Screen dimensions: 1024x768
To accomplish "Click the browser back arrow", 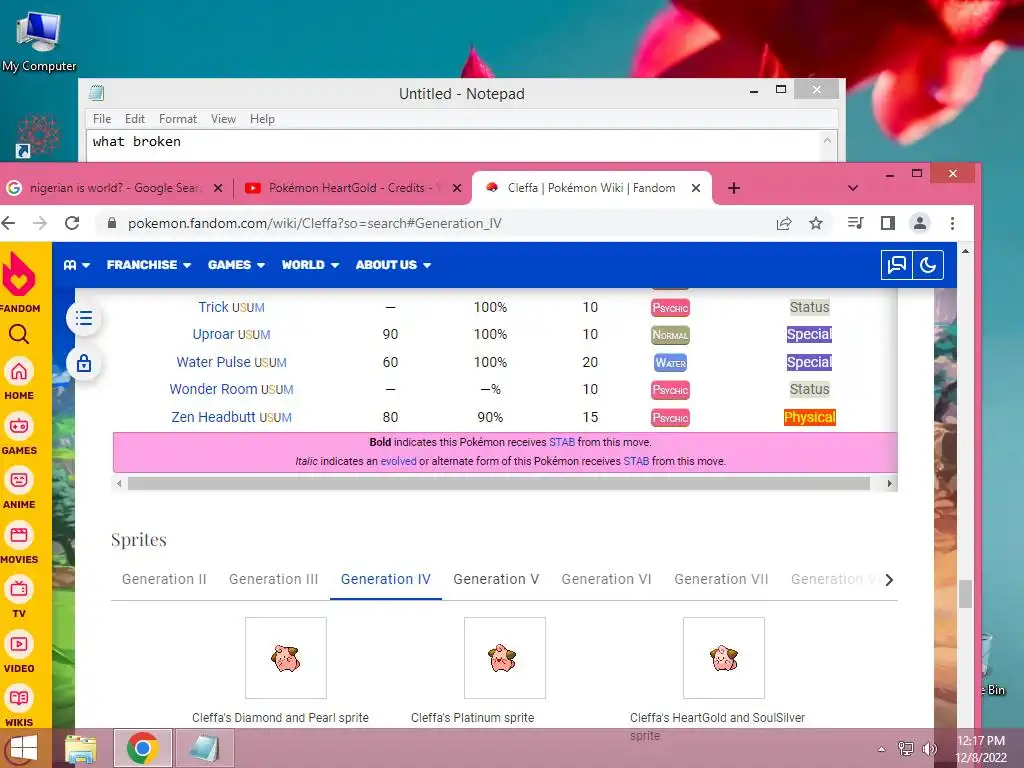I will click(x=8, y=223).
